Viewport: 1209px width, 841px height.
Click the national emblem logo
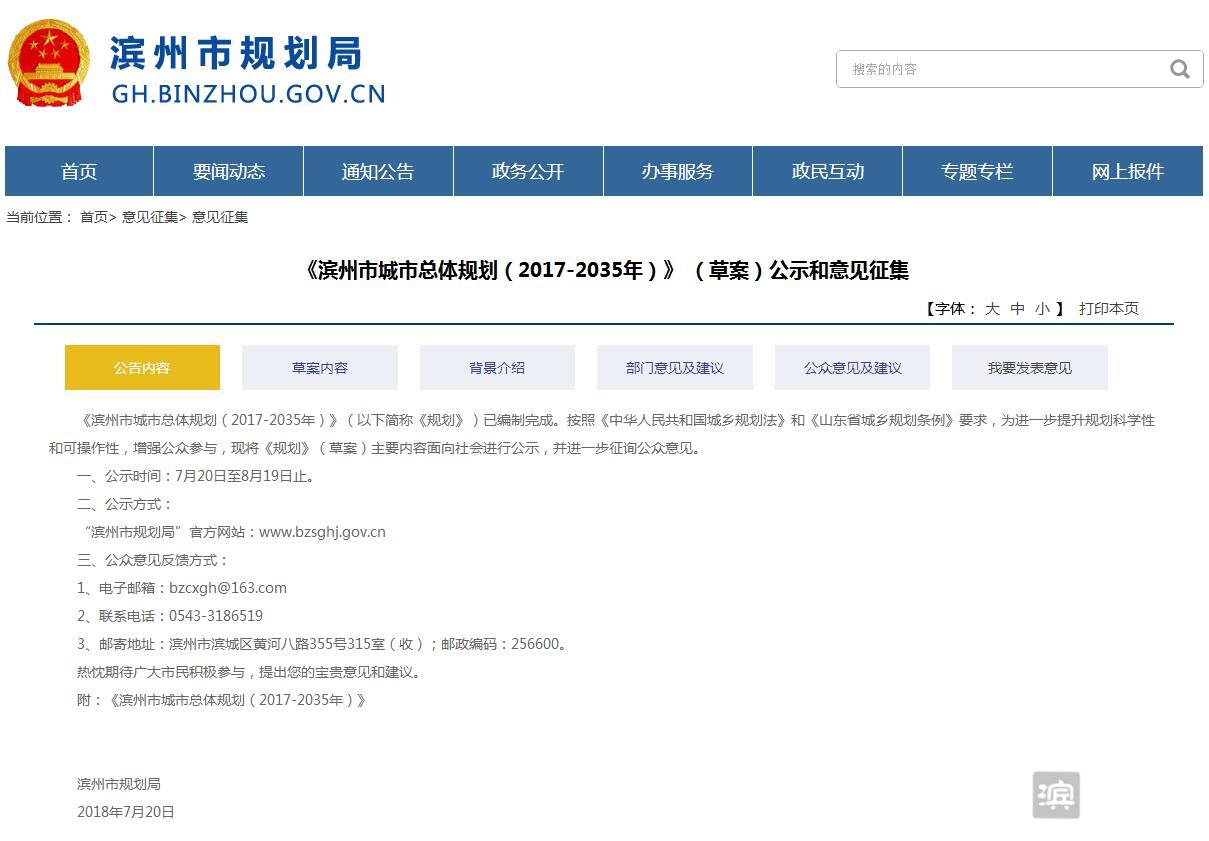49,63
